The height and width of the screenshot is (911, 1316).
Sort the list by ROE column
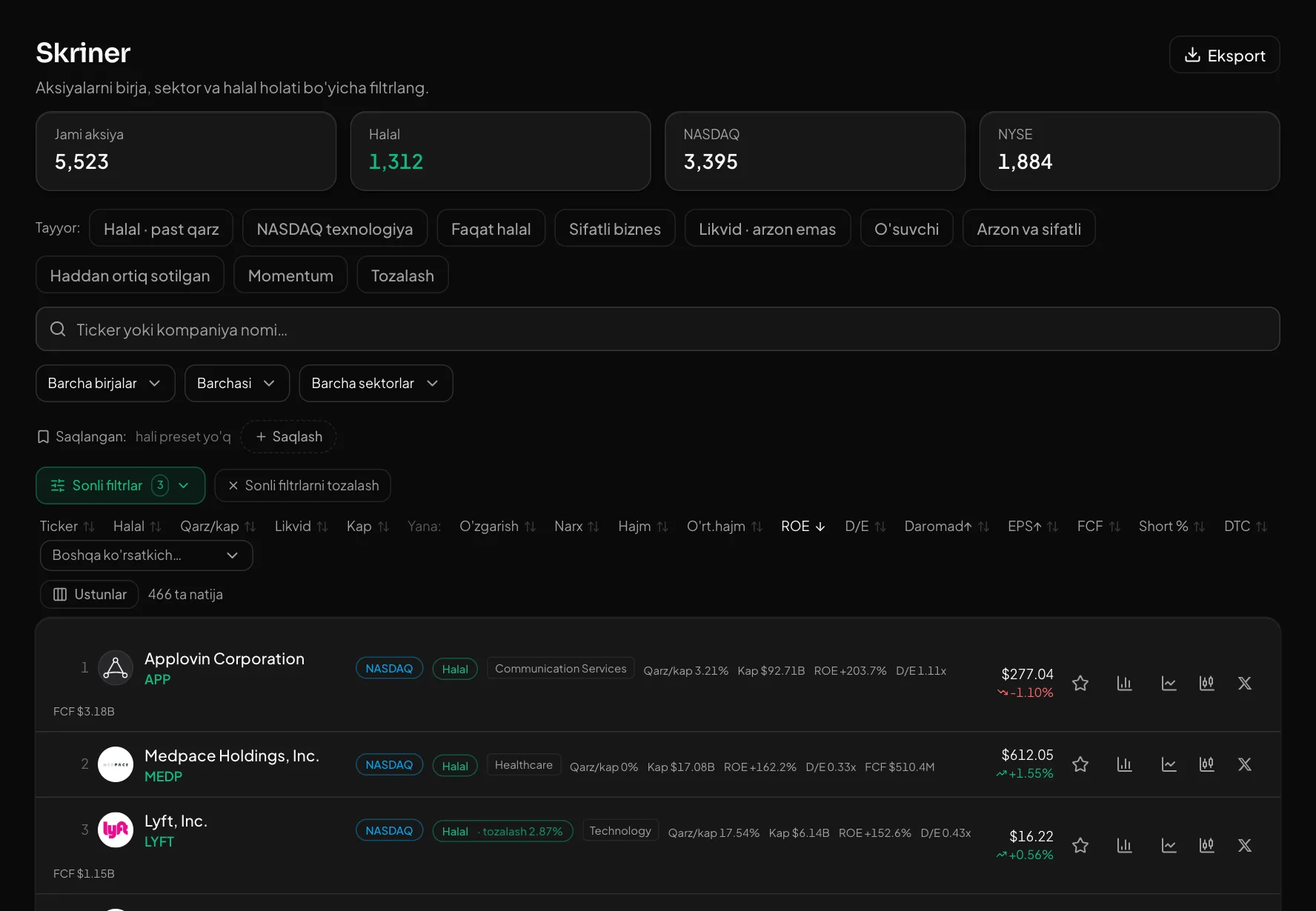(x=803, y=526)
